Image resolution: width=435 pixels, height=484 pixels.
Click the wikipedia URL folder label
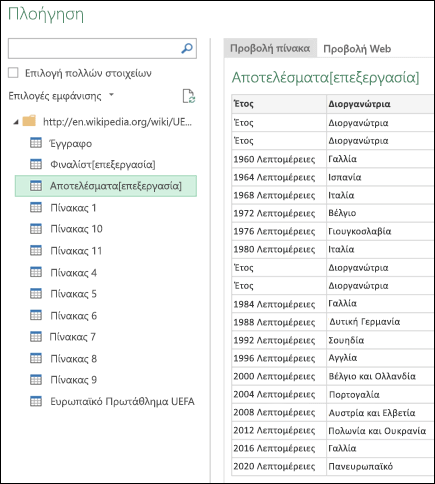pos(117,122)
